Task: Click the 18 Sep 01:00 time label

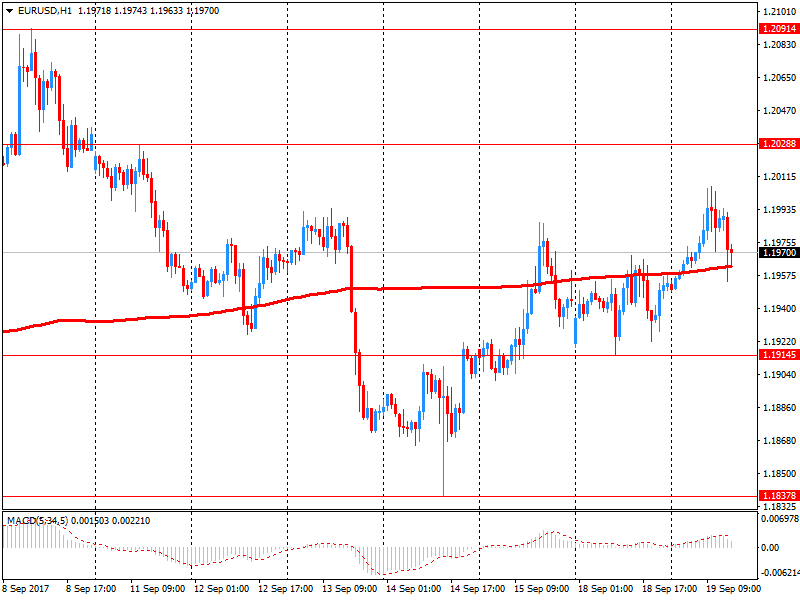Action: 605,589
